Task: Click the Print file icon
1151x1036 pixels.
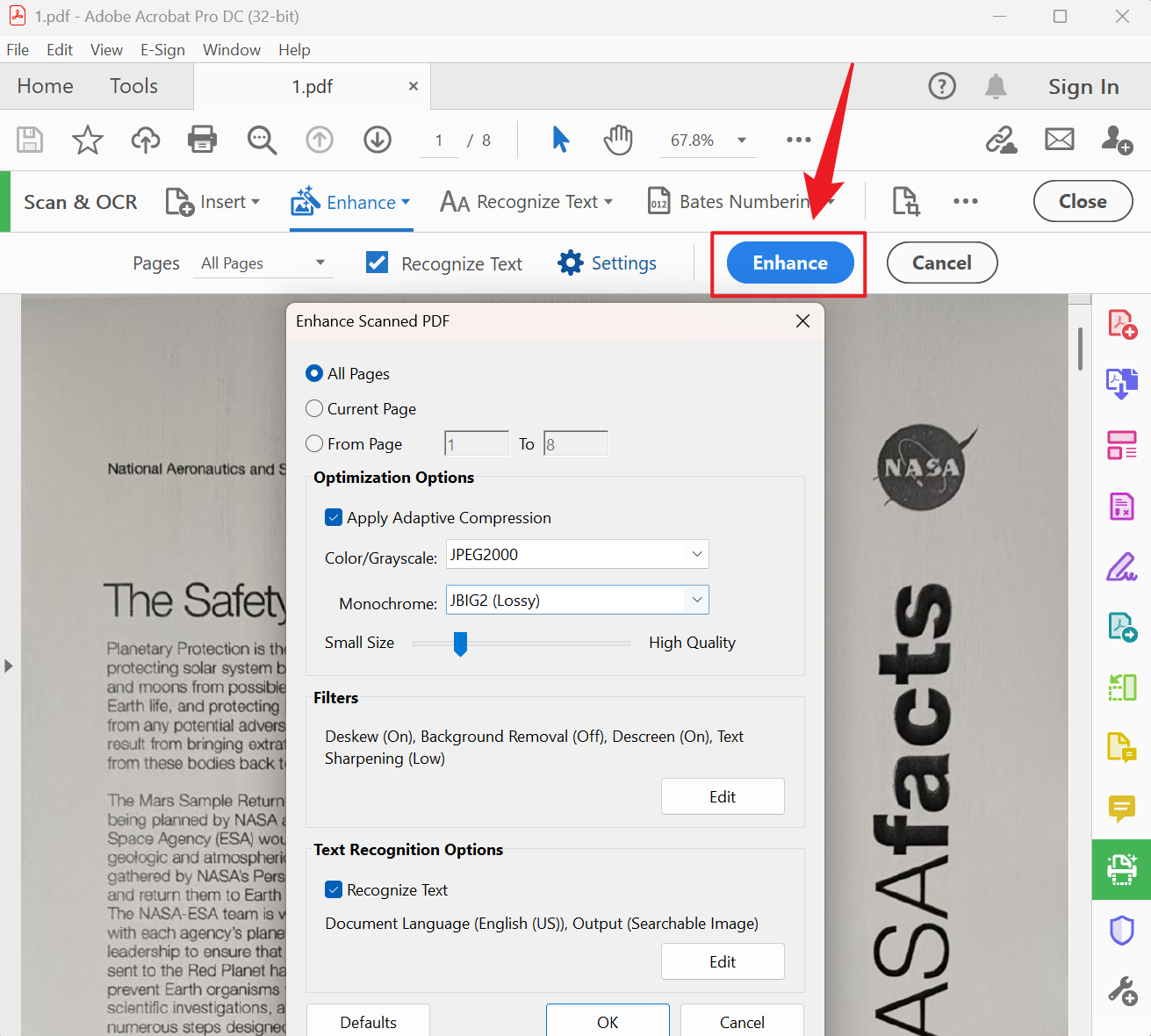Action: 202,140
